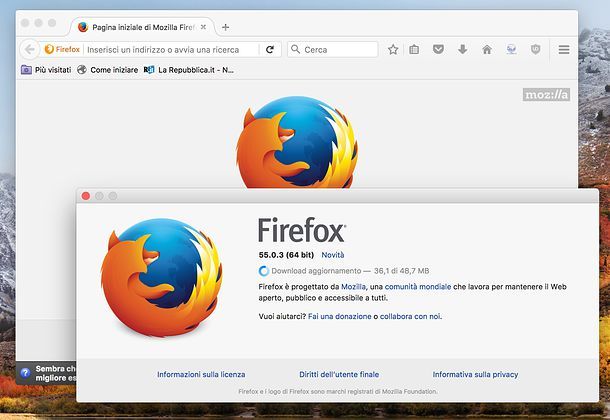Open La Repubblica.it bookmark
The image size is (610, 420).
(189, 70)
